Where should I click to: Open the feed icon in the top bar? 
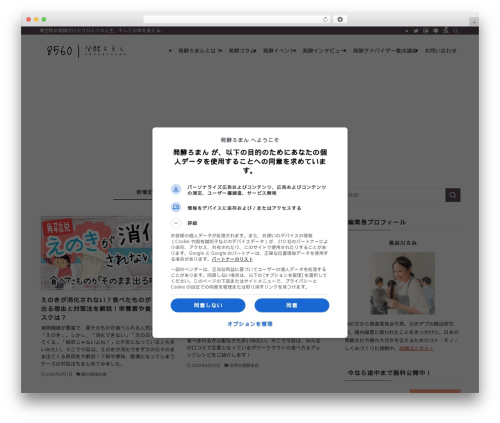point(446,31)
